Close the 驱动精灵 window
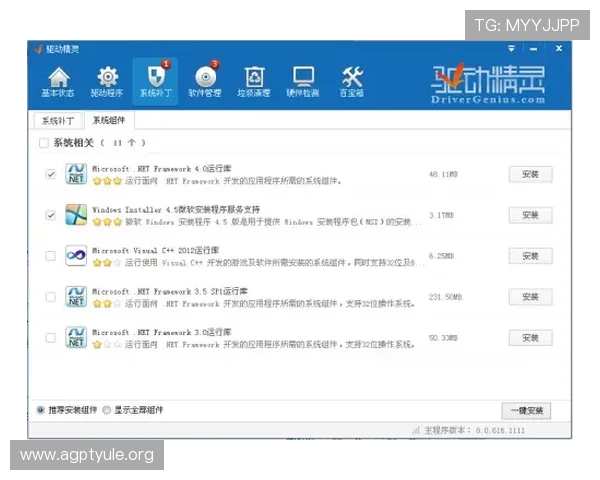 559,49
